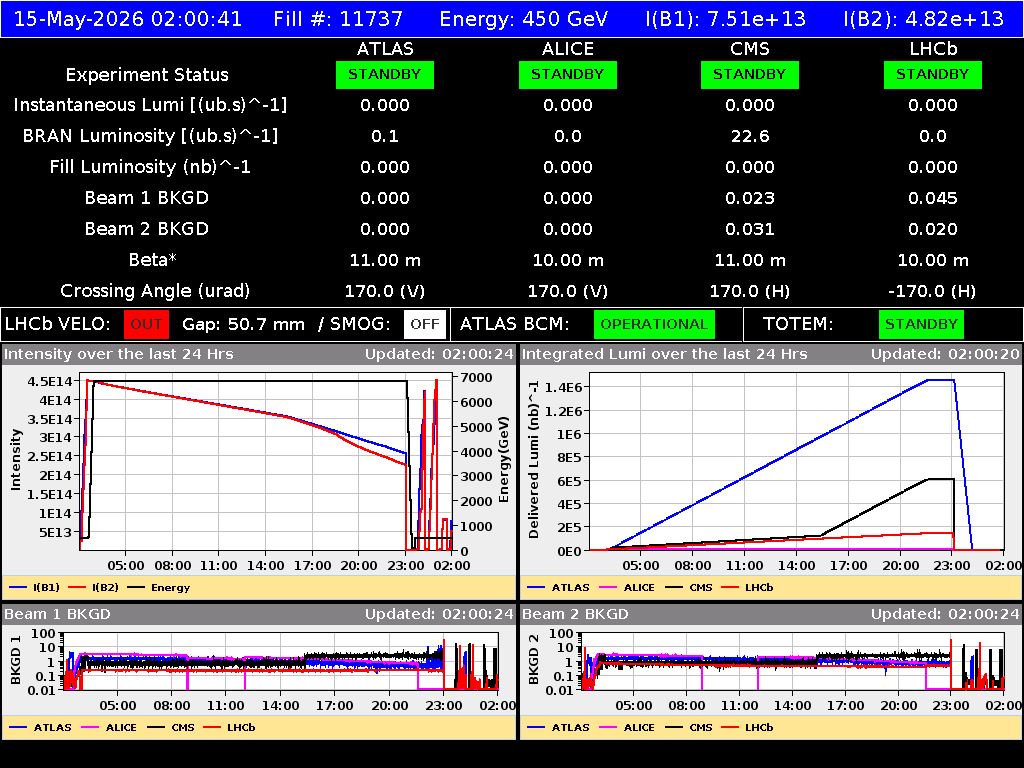Click the Integrated Lumi over the last 24 Hrs title

[x=665, y=354]
